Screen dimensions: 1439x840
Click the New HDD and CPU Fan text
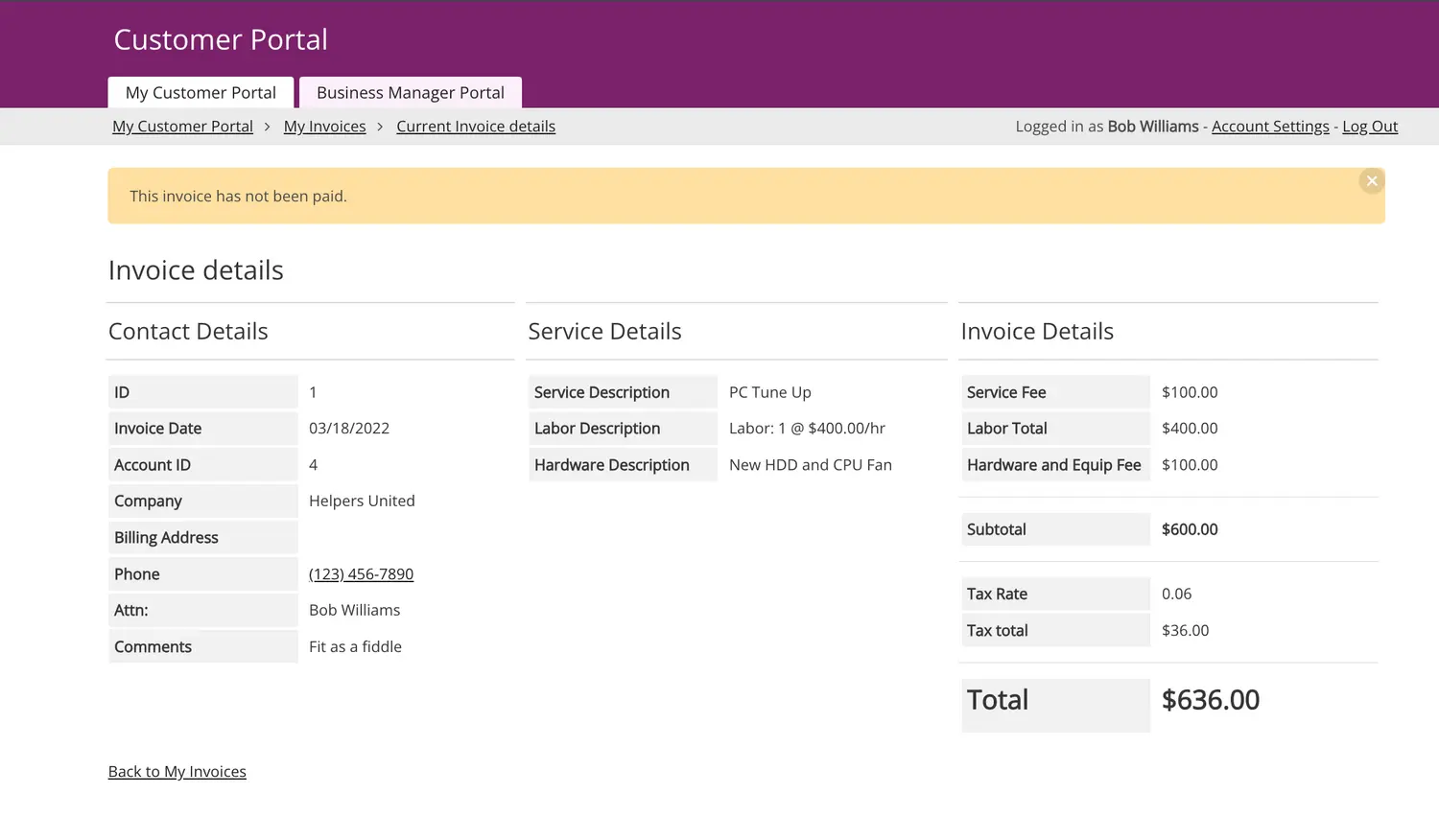(x=810, y=465)
